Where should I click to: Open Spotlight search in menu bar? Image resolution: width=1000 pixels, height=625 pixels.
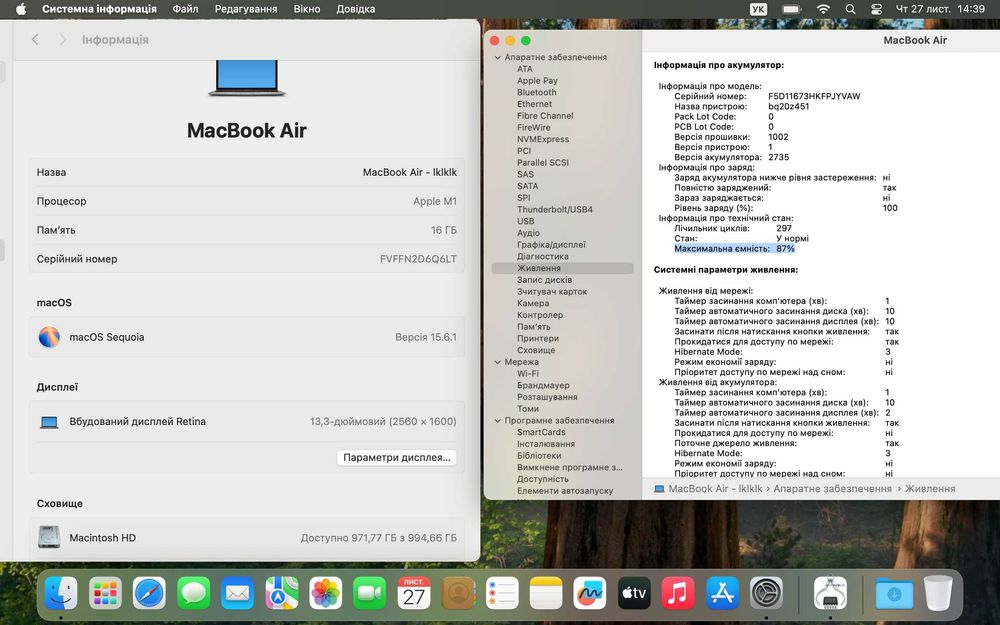[850, 9]
